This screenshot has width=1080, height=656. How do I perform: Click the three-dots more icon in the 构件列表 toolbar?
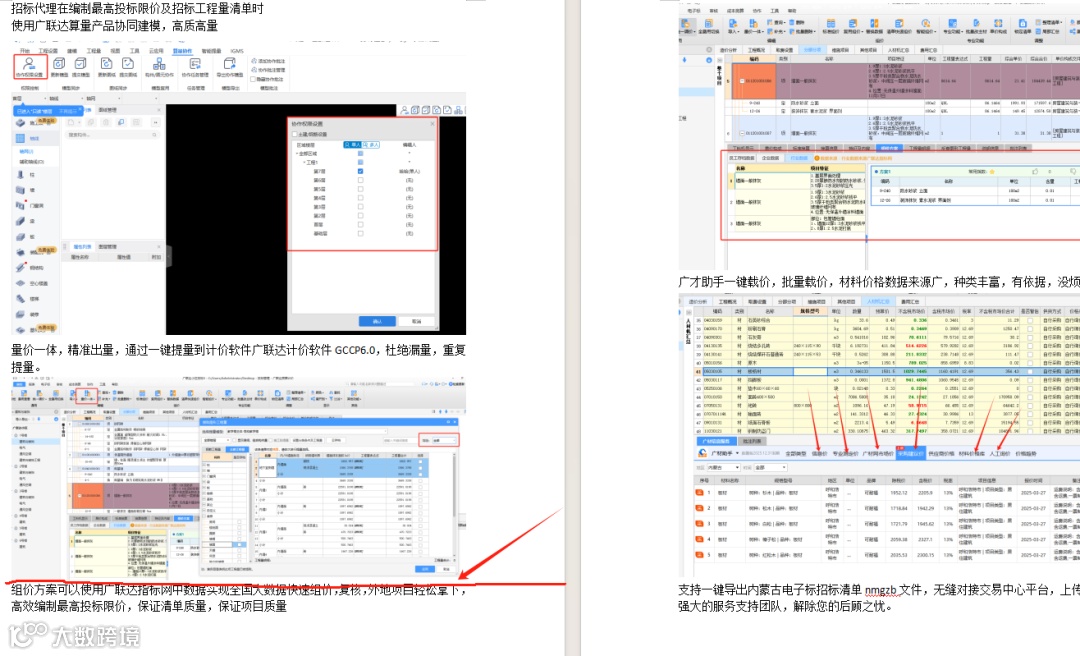(x=156, y=123)
